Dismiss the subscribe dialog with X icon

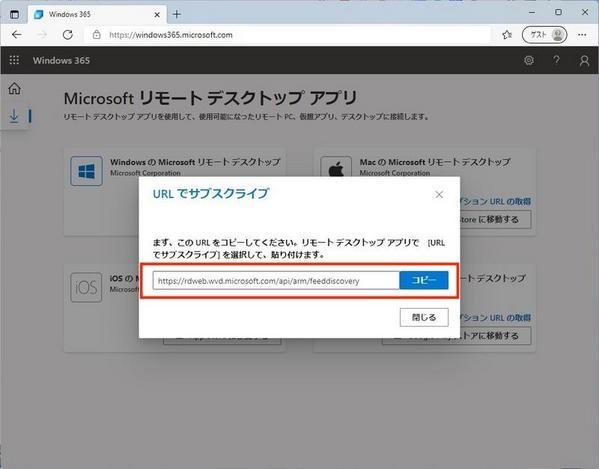point(439,194)
